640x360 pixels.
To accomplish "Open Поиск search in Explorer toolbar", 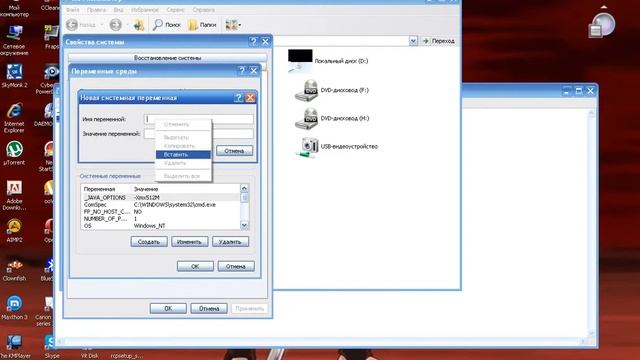I will [167, 25].
